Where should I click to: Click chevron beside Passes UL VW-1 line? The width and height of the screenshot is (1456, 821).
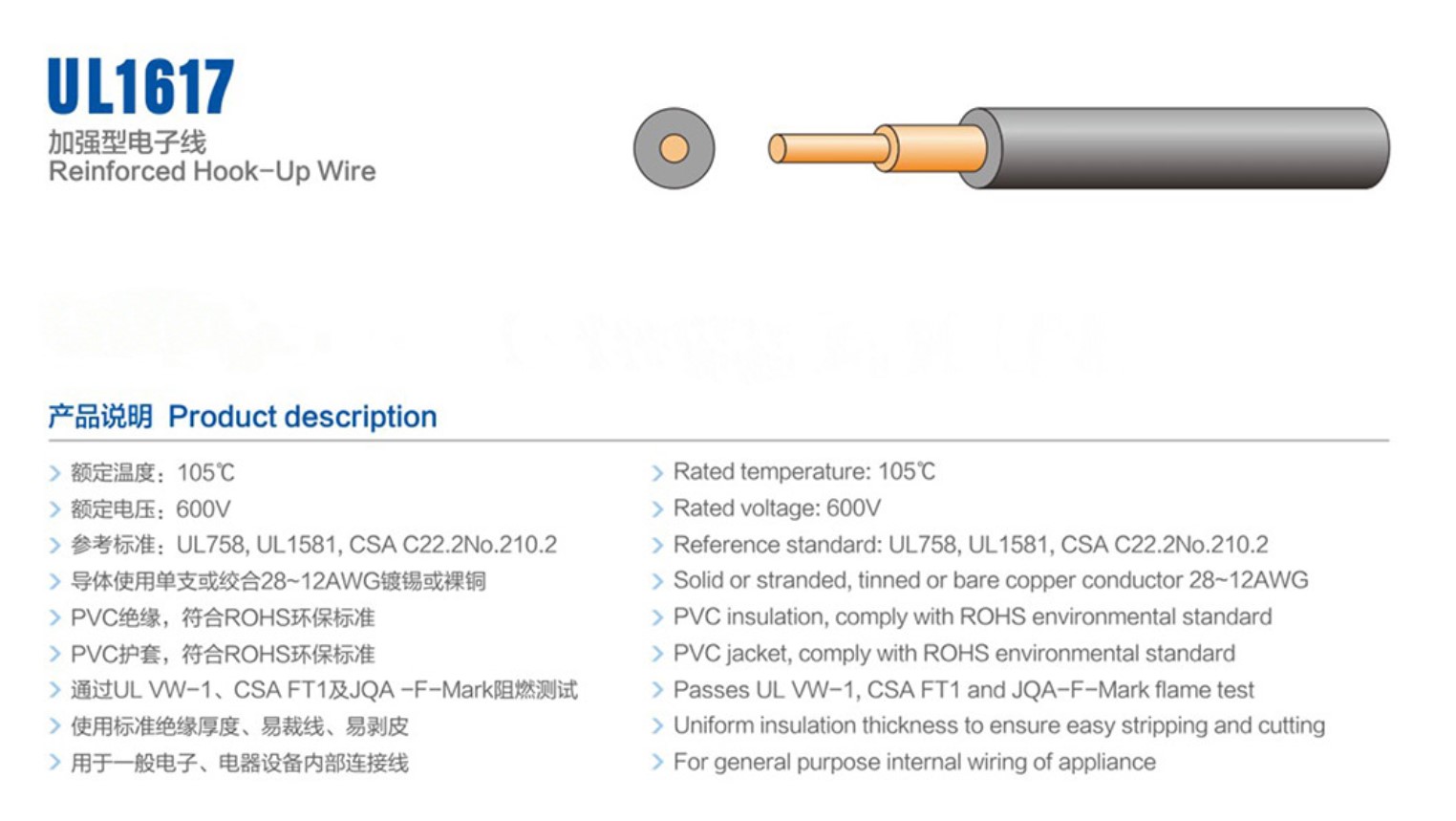point(657,691)
